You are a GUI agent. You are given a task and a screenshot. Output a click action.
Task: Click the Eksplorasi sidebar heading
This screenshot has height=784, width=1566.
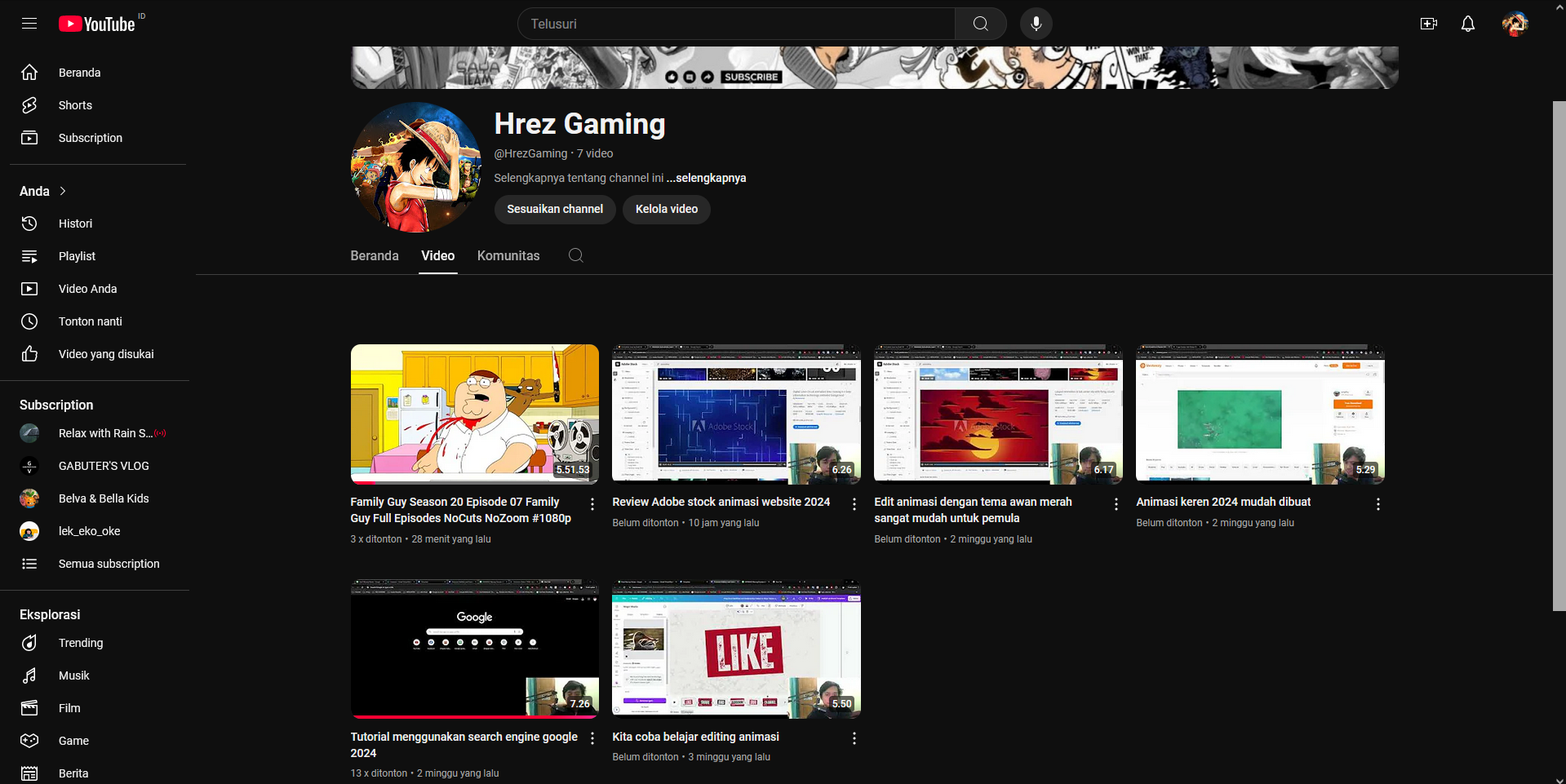tap(50, 614)
